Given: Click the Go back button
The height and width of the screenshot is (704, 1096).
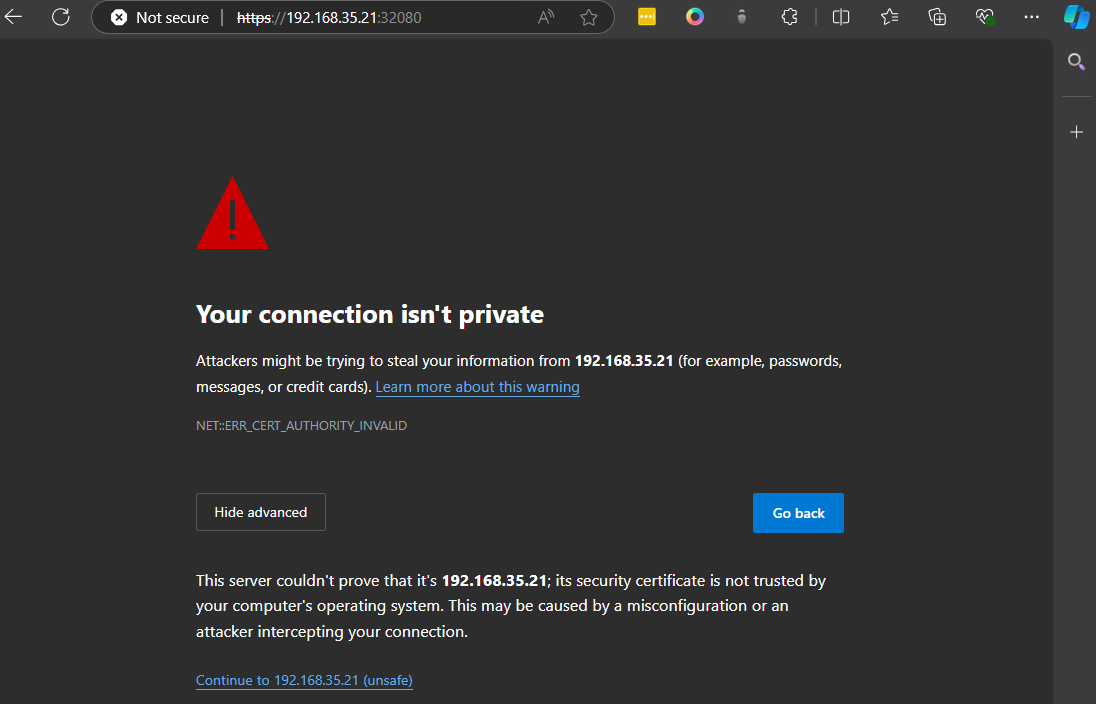Looking at the screenshot, I should [x=798, y=513].
